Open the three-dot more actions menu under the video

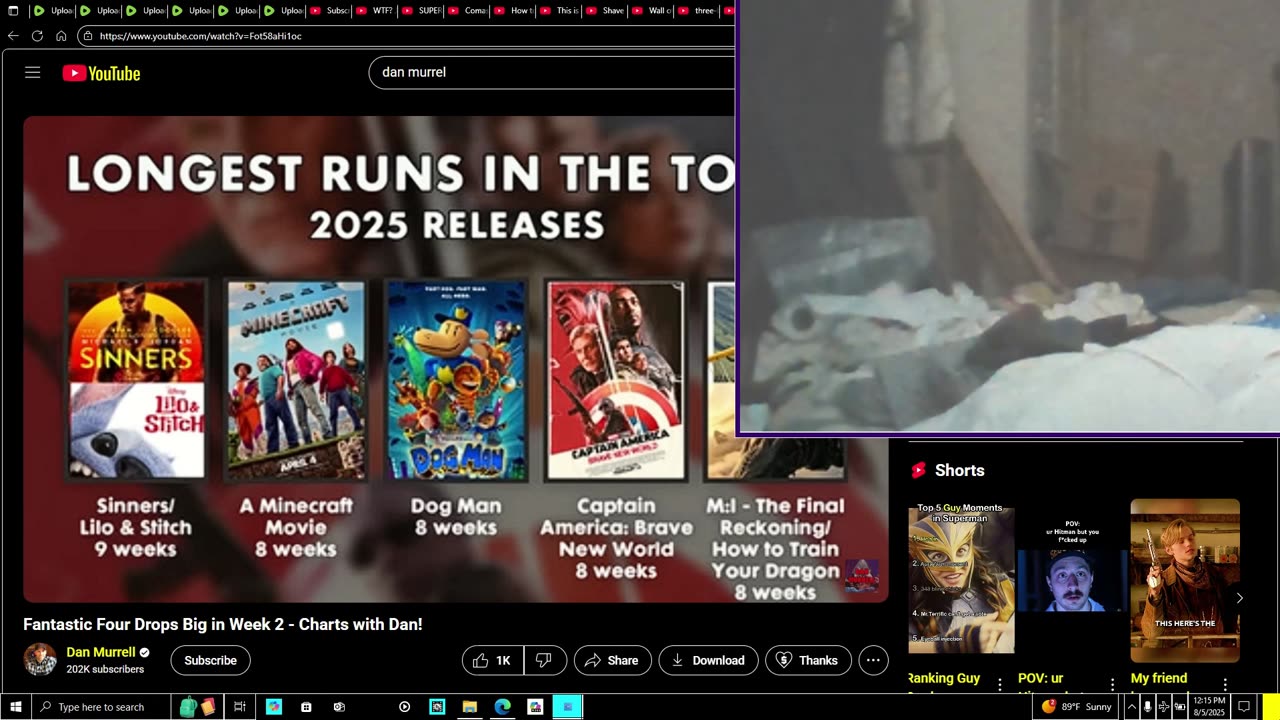[873, 660]
